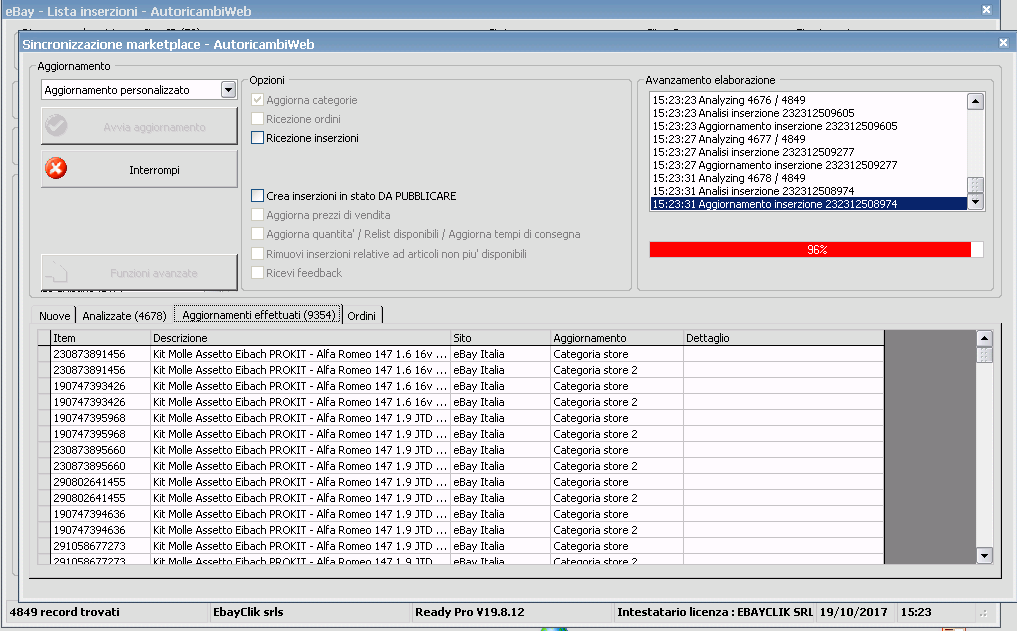
Task: Switch to the Analizzate (4678) tab
Action: click(x=124, y=316)
